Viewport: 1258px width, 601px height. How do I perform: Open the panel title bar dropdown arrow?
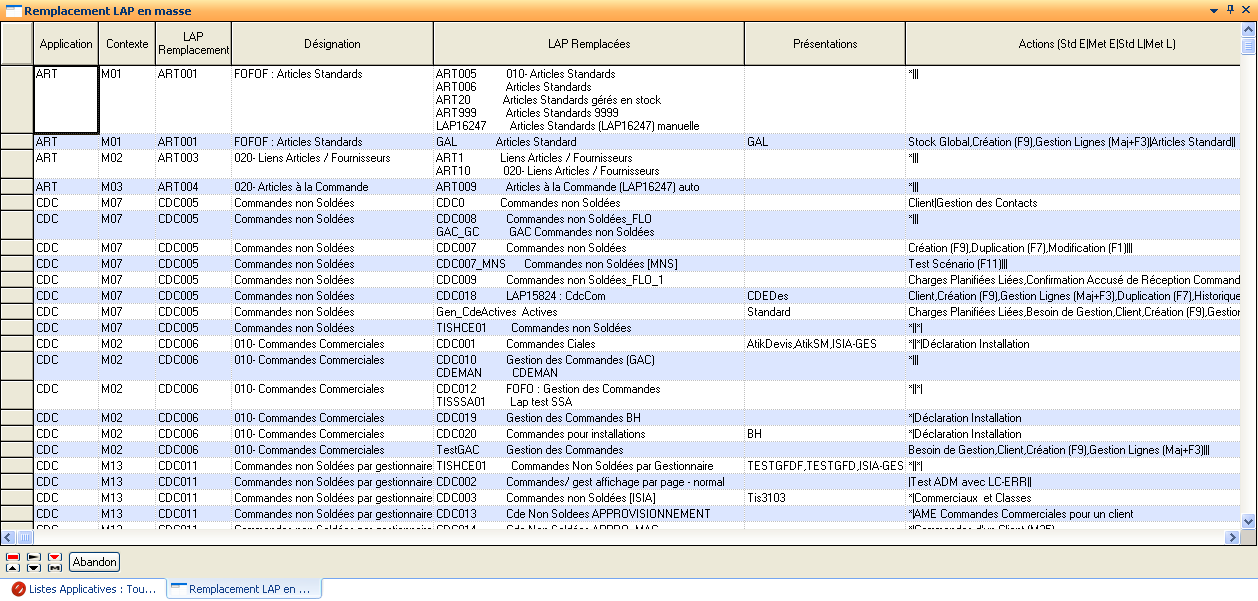point(1214,10)
